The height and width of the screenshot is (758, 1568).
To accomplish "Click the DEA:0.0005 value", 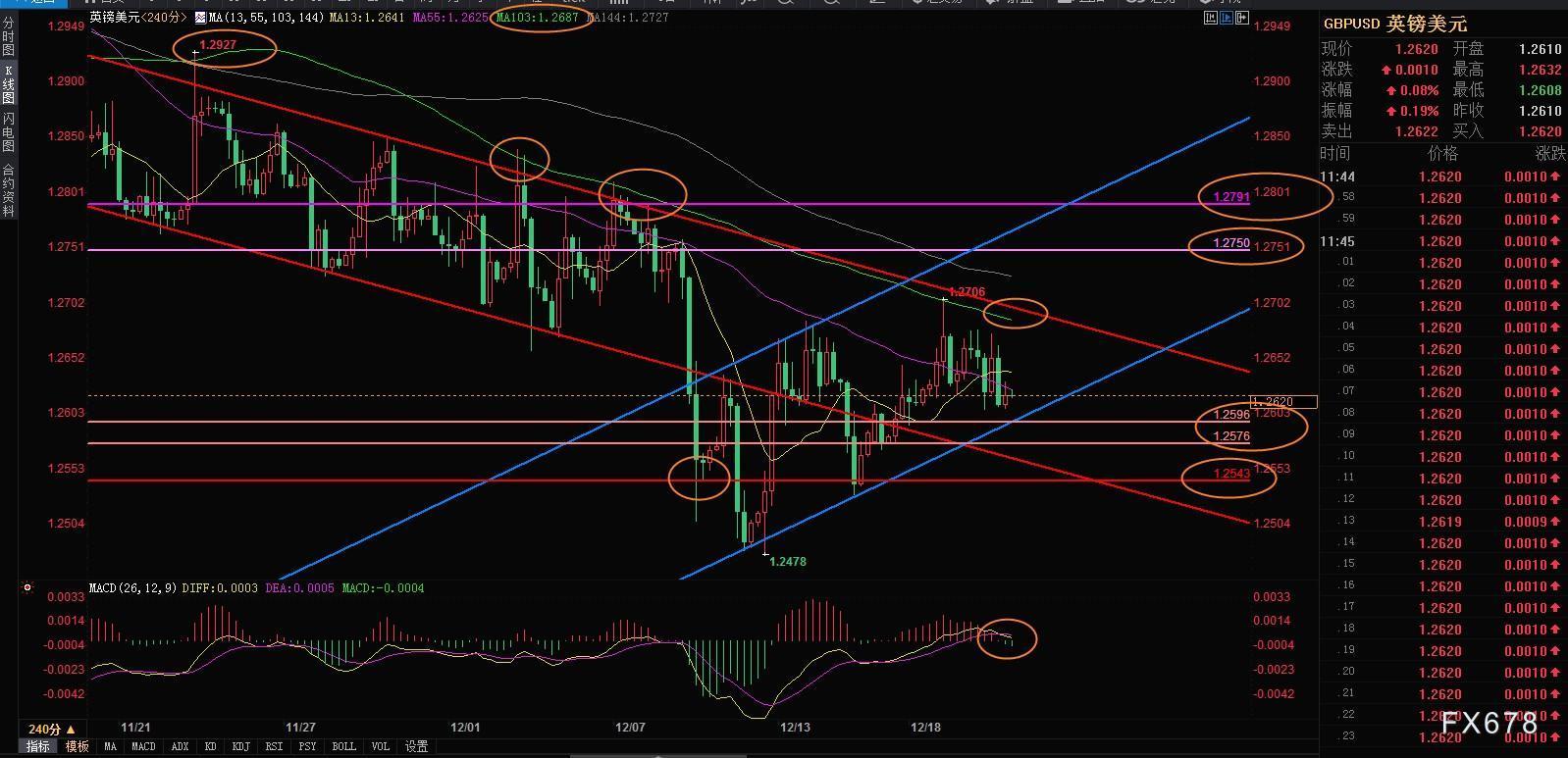I will click(298, 588).
